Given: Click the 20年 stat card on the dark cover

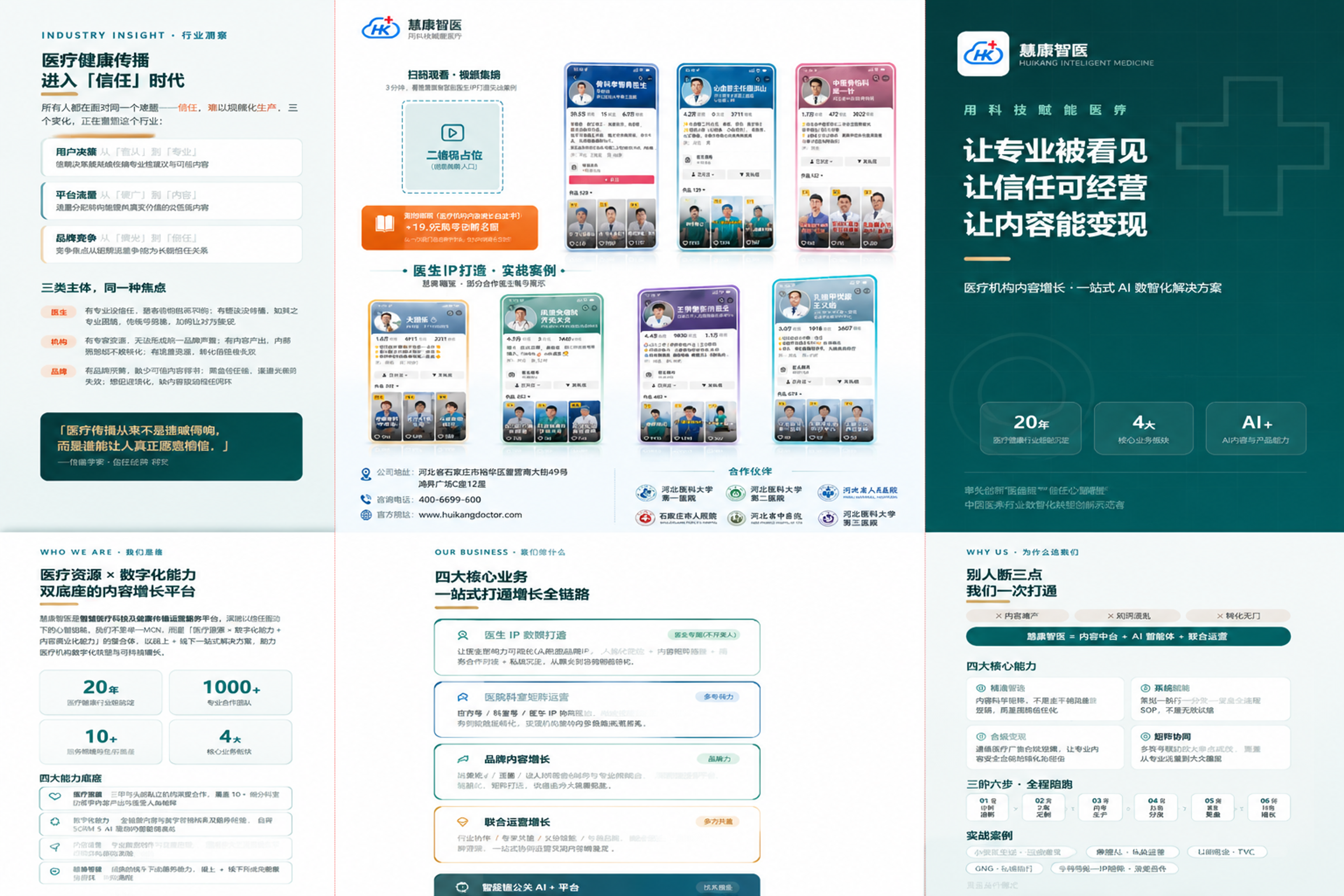Looking at the screenshot, I should point(1031,429).
